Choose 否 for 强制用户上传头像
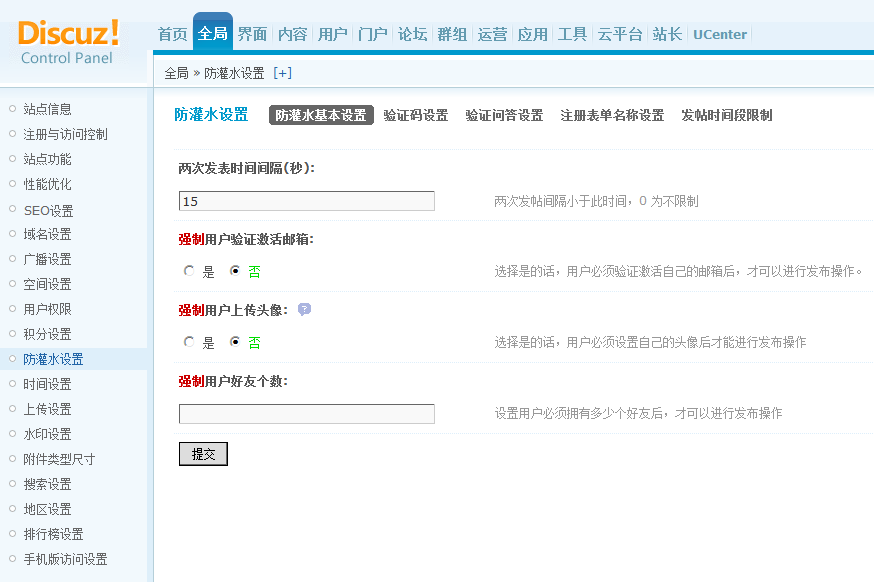Viewport: 874px width, 582px height. coord(235,342)
